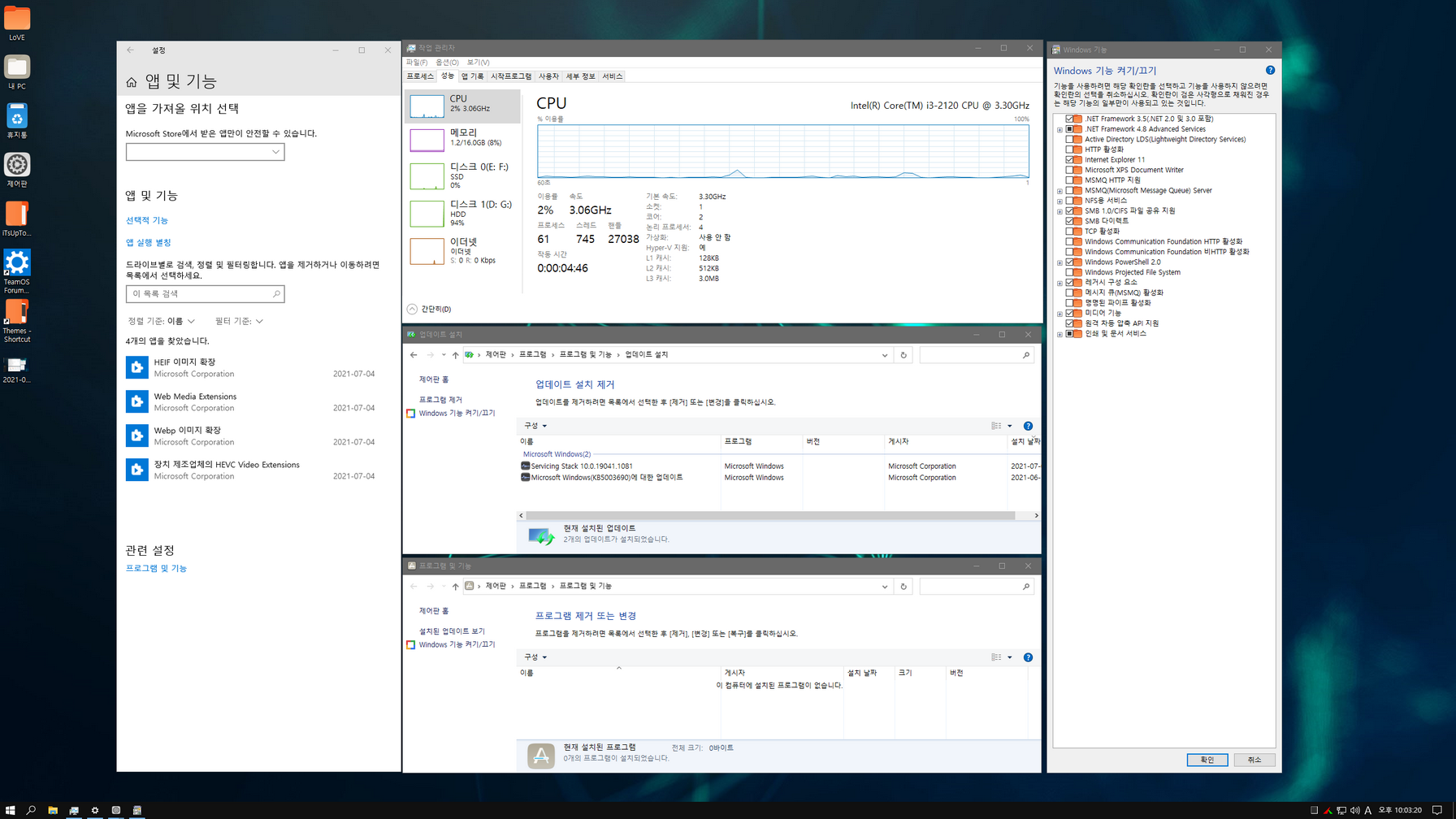
Task: Toggle 원격 차등 압축 API 지원 checkbox
Action: [x=1070, y=323]
